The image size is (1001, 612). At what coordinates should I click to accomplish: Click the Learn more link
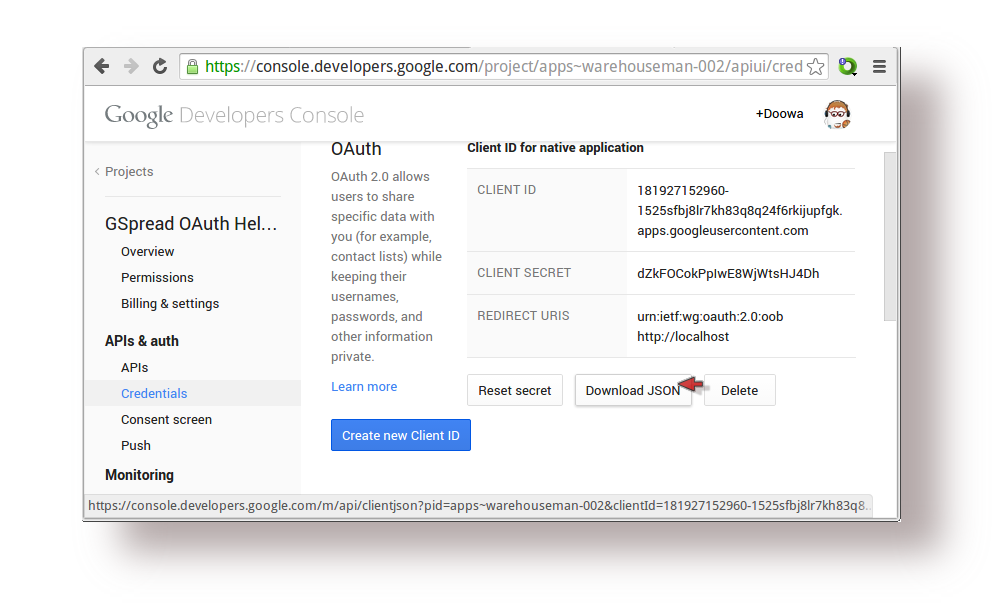[x=364, y=387]
